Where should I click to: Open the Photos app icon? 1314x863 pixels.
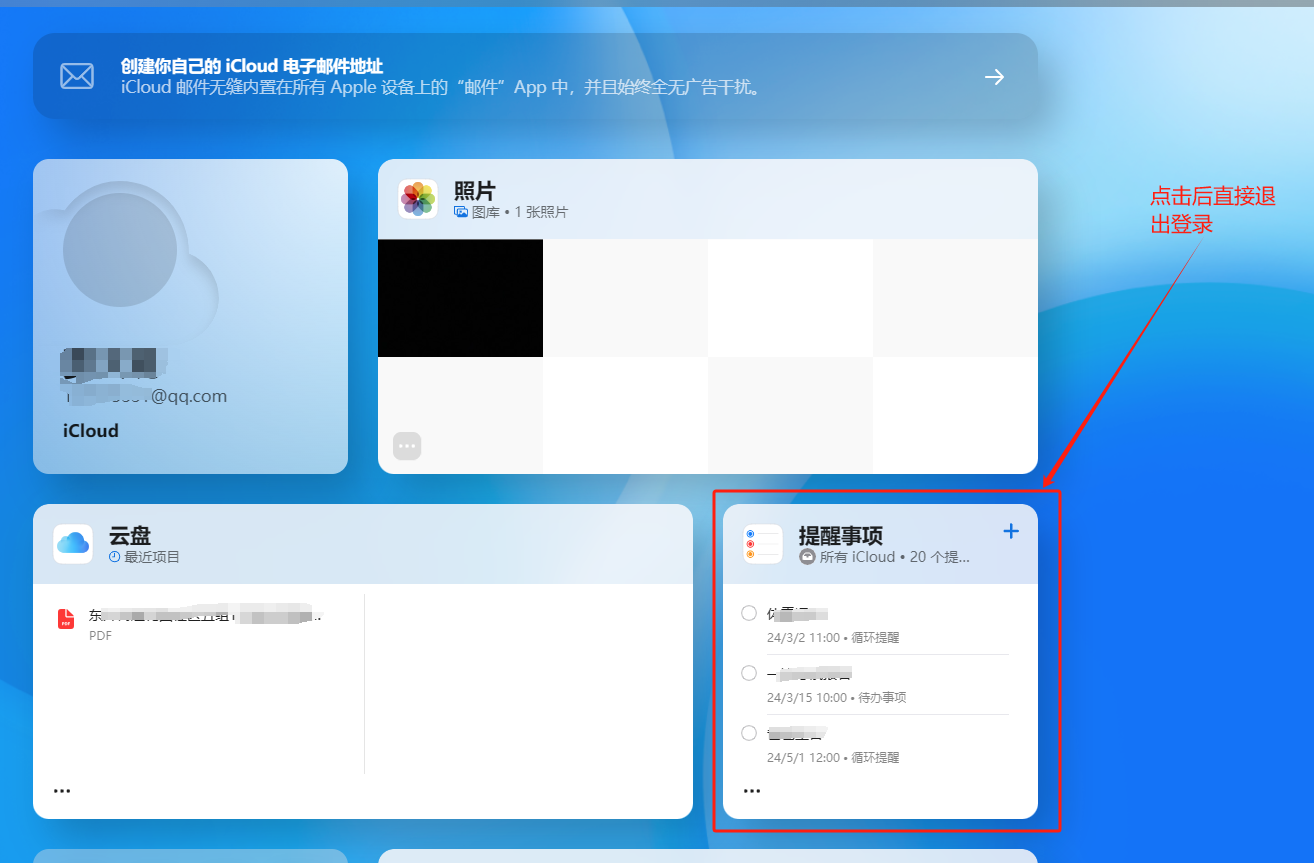(418, 199)
